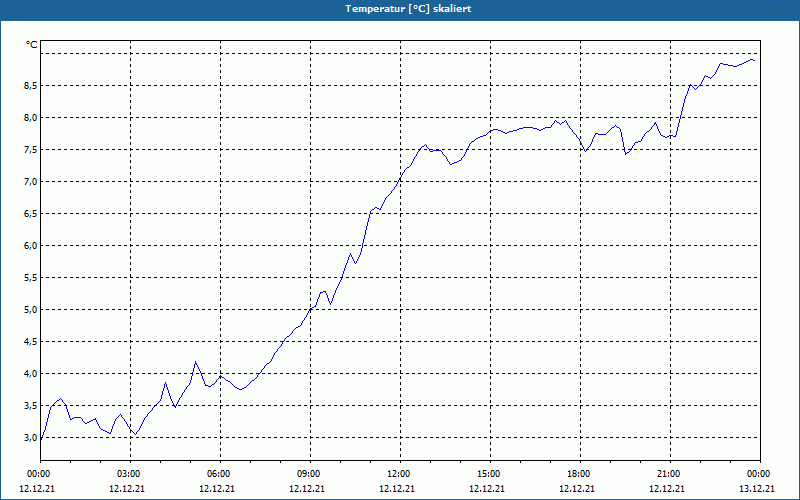Select the 3,5 y-axis value
800x500 pixels.
point(30,406)
